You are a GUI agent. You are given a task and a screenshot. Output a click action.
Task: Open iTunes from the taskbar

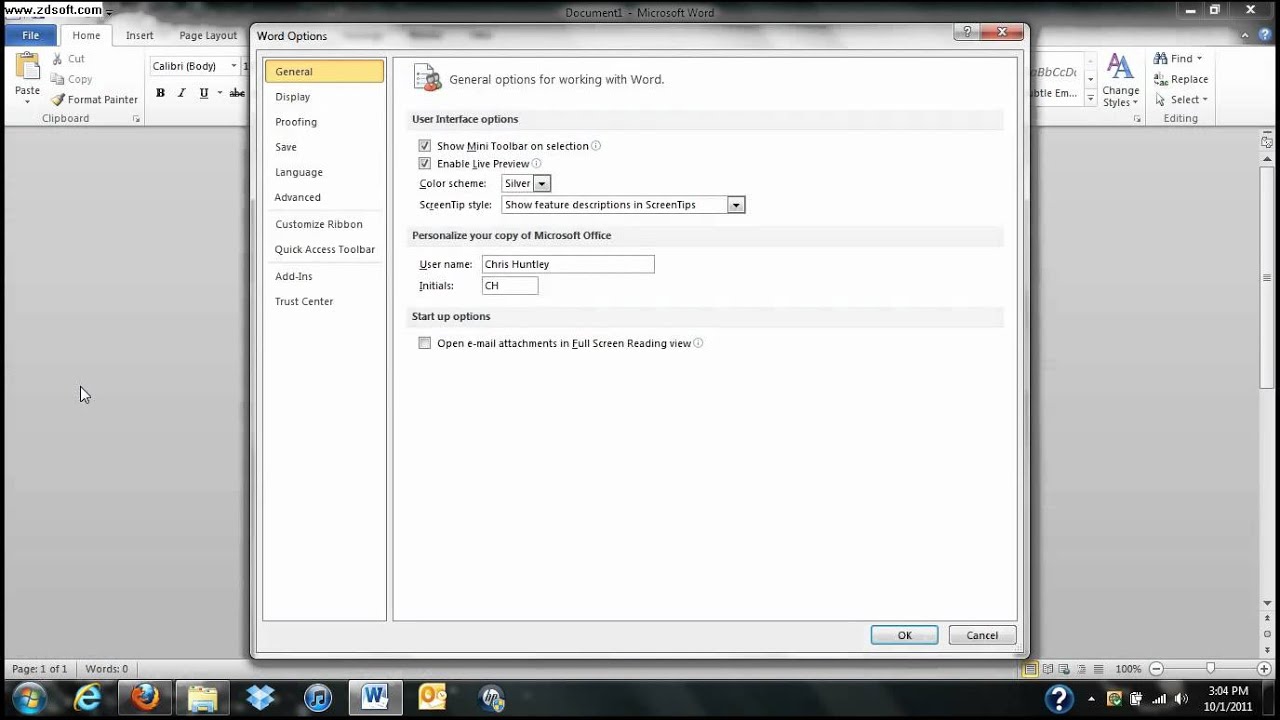318,697
